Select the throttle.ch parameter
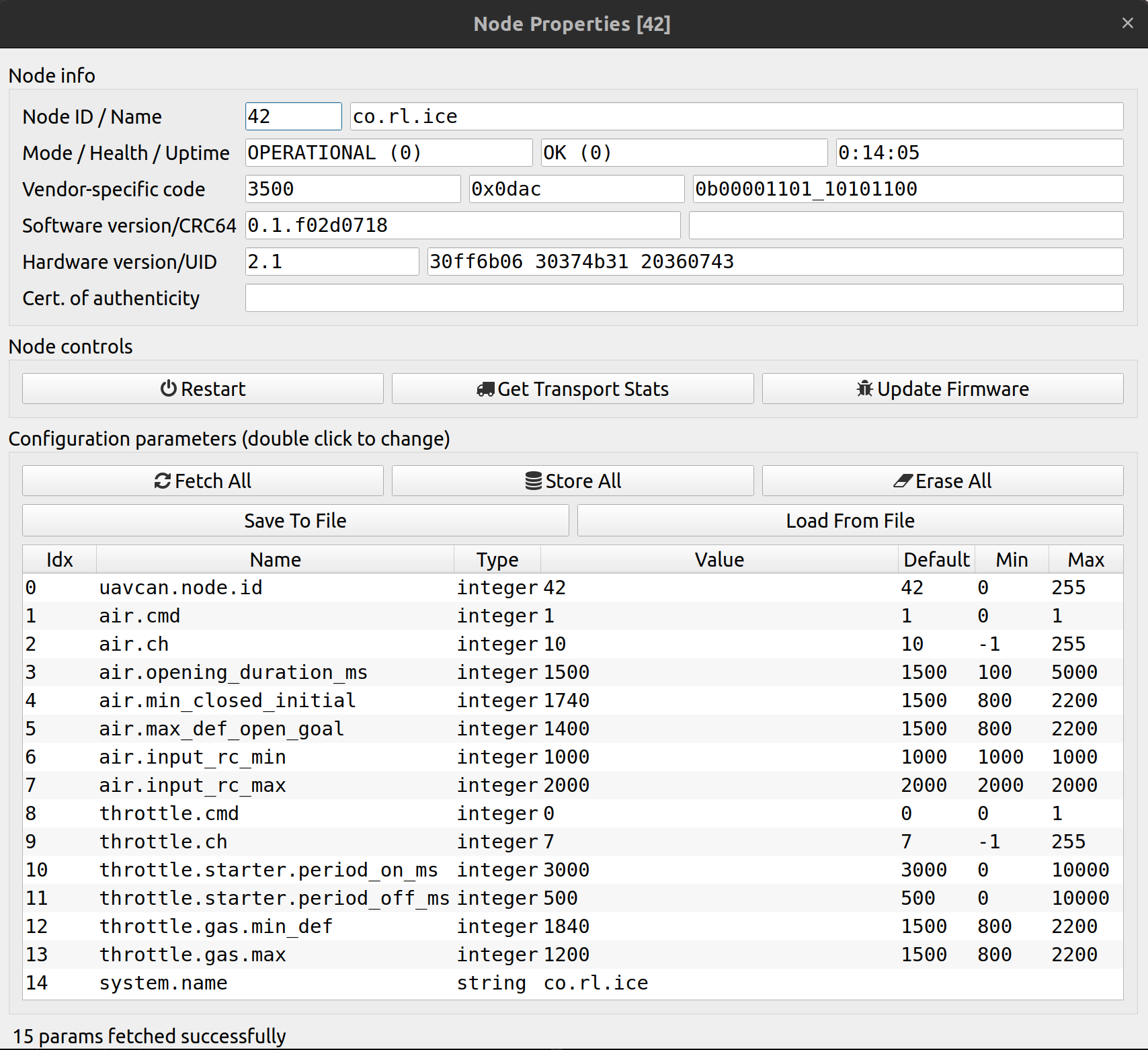Viewport: 1148px width, 1050px height. 163,842
